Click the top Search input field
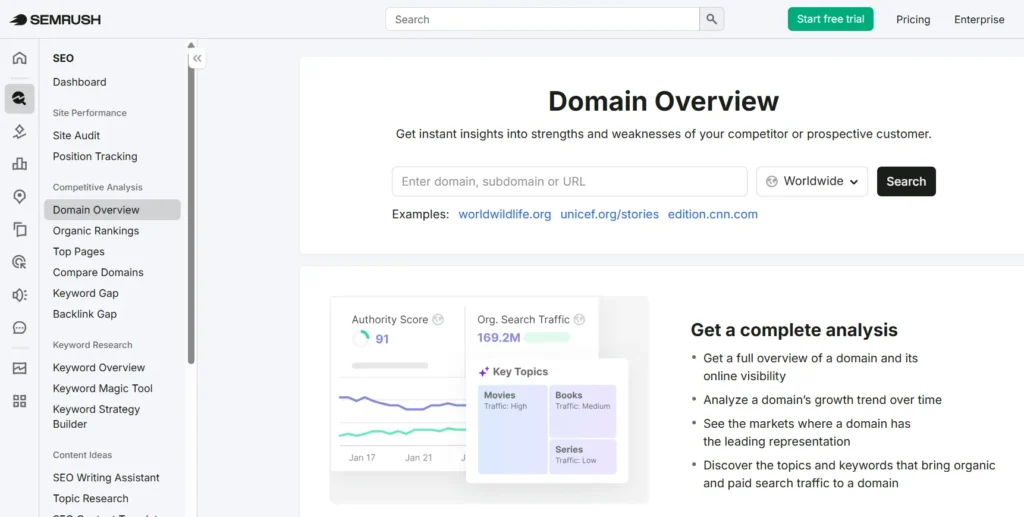 pos(542,20)
